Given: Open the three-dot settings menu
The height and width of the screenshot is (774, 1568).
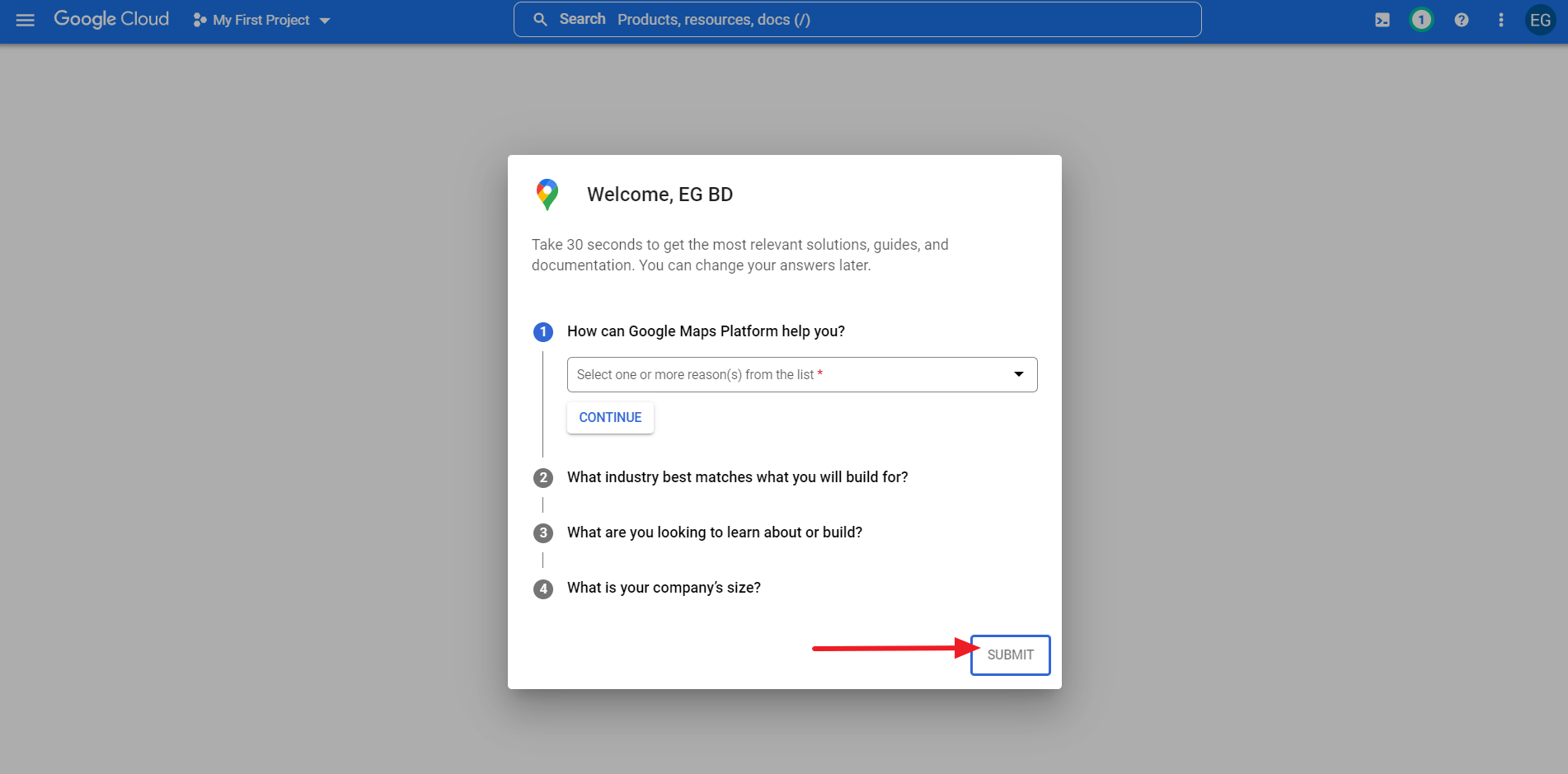Looking at the screenshot, I should click(1501, 20).
